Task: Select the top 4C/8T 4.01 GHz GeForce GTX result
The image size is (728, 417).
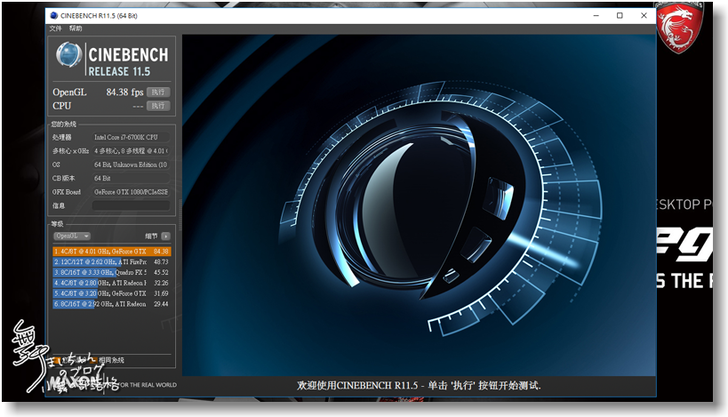Action: tap(111, 251)
